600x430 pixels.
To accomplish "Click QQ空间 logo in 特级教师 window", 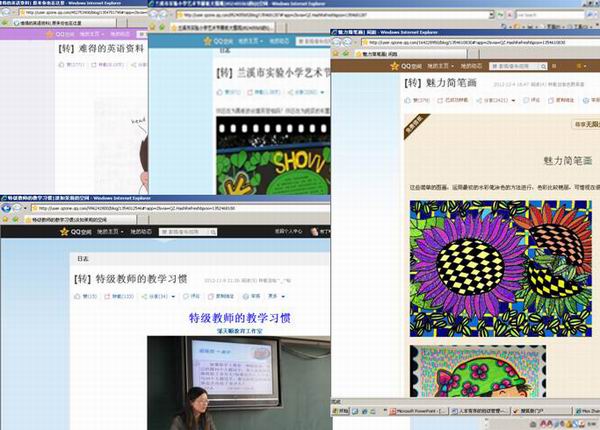I will pos(76,232).
